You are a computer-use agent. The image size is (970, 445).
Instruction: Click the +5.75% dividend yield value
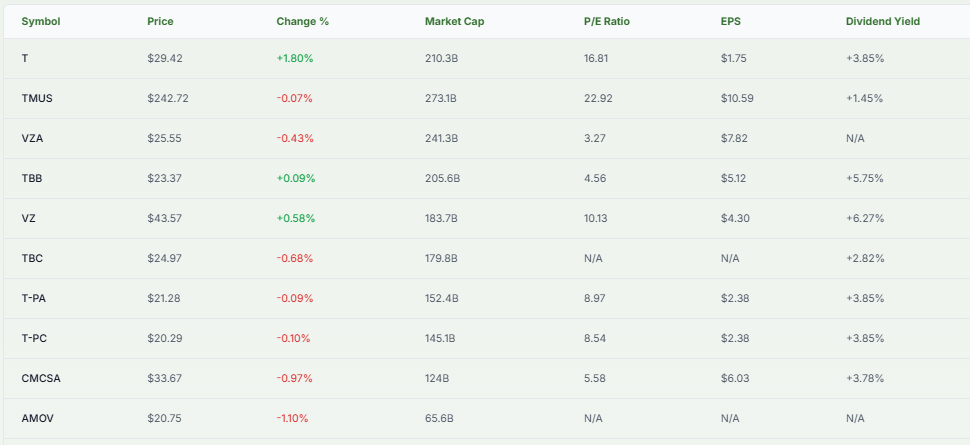click(x=865, y=178)
